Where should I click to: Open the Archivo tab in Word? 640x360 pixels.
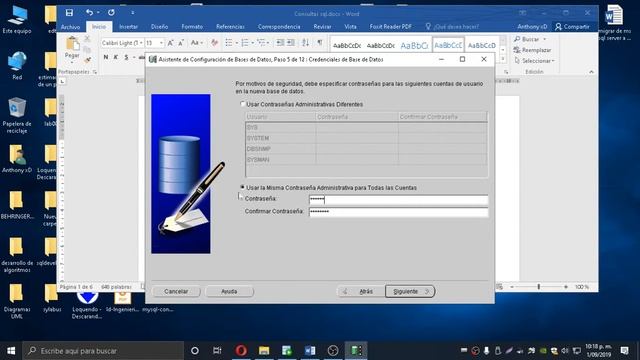[x=71, y=27]
